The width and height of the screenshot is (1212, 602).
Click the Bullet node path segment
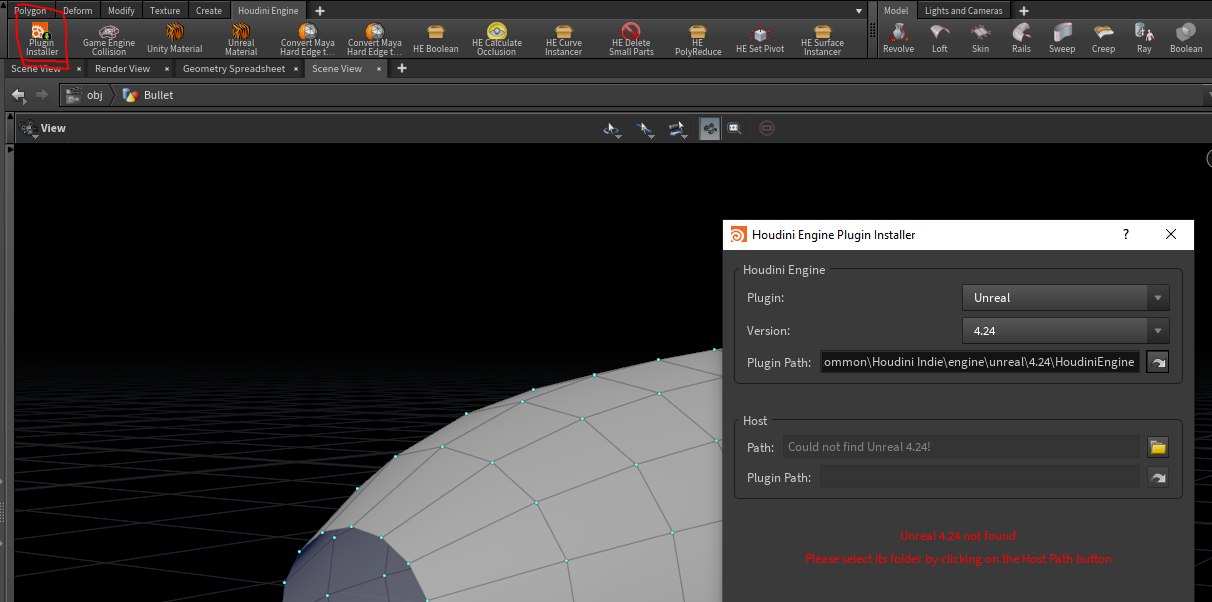tap(147, 95)
